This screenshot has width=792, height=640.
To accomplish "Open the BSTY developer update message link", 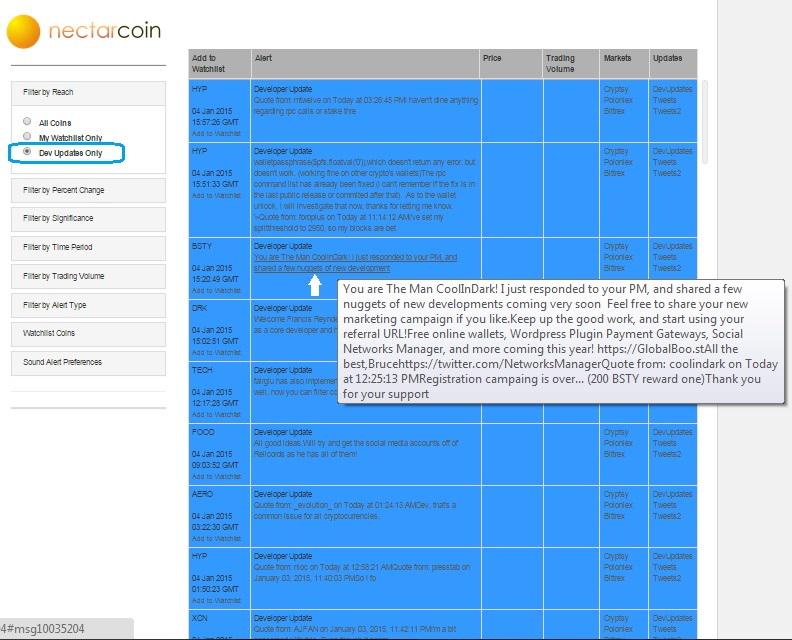I will (x=355, y=263).
